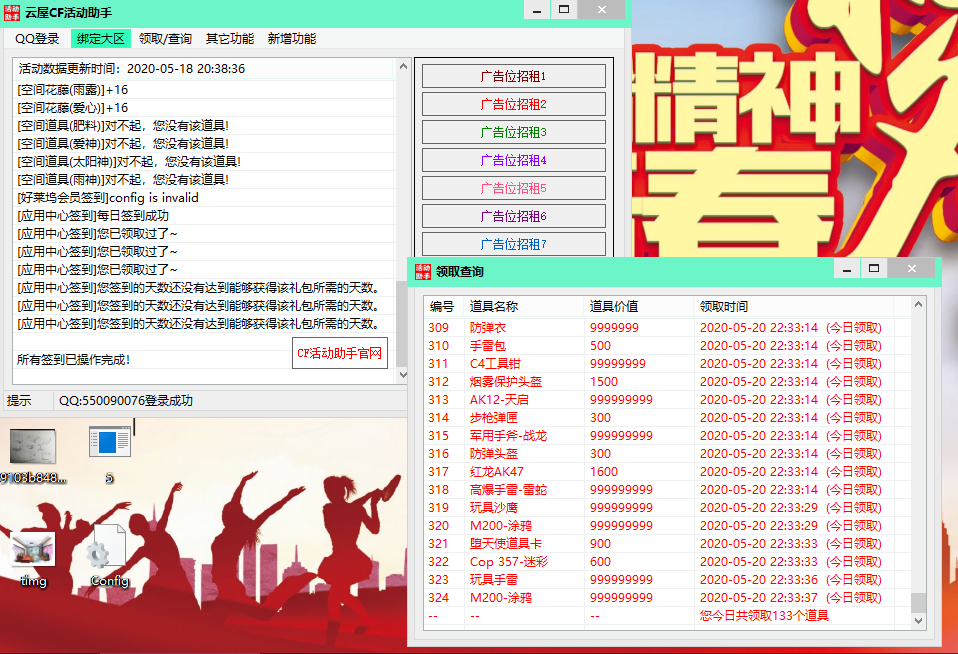Click the 广告位招租1 button
Viewport: 958px width, 654px height.
coord(513,76)
